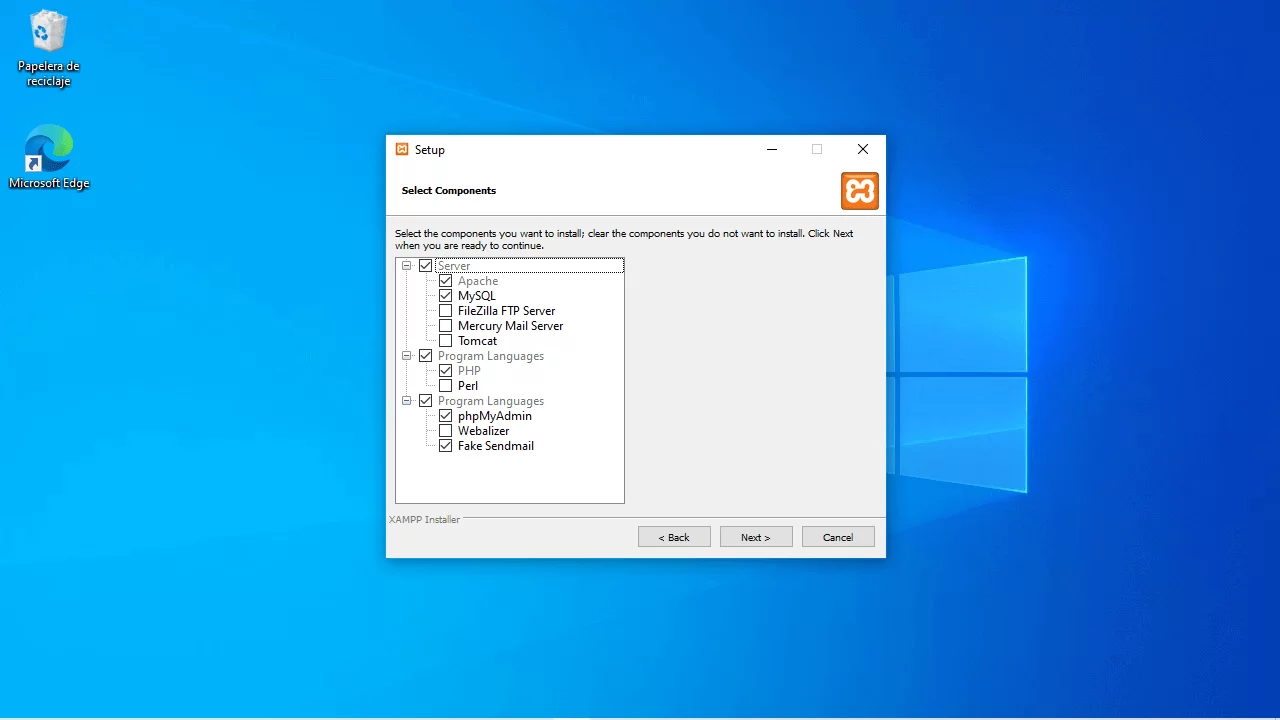
Task: Collapse the Program Languages node containing phpMyAdmin
Action: (407, 401)
